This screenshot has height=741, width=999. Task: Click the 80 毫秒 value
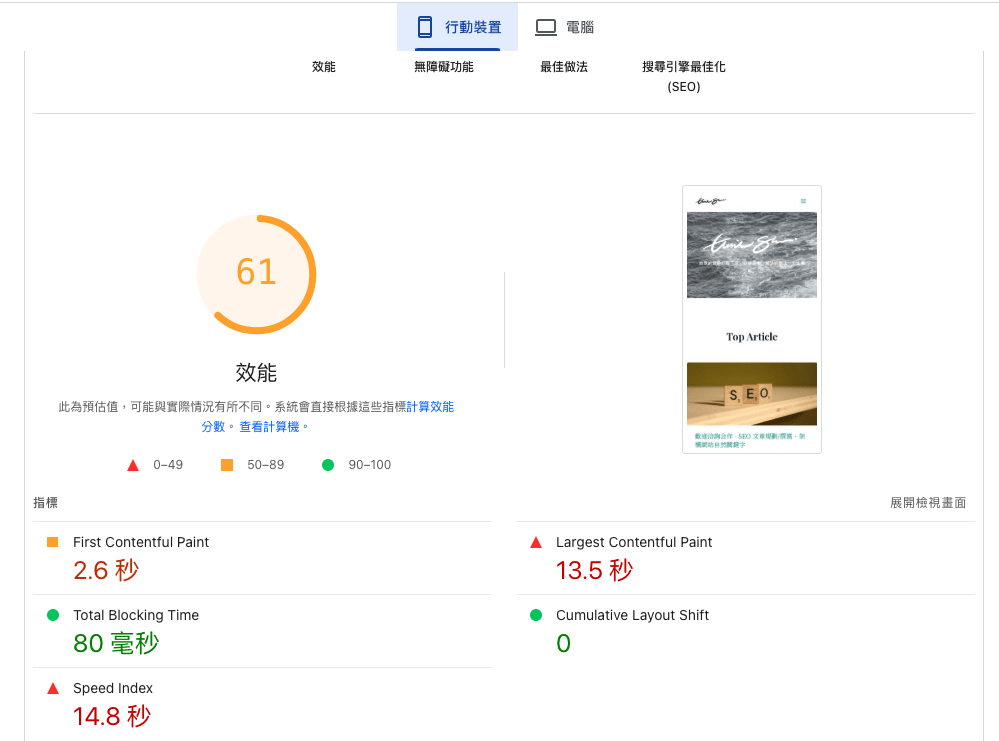coord(116,643)
